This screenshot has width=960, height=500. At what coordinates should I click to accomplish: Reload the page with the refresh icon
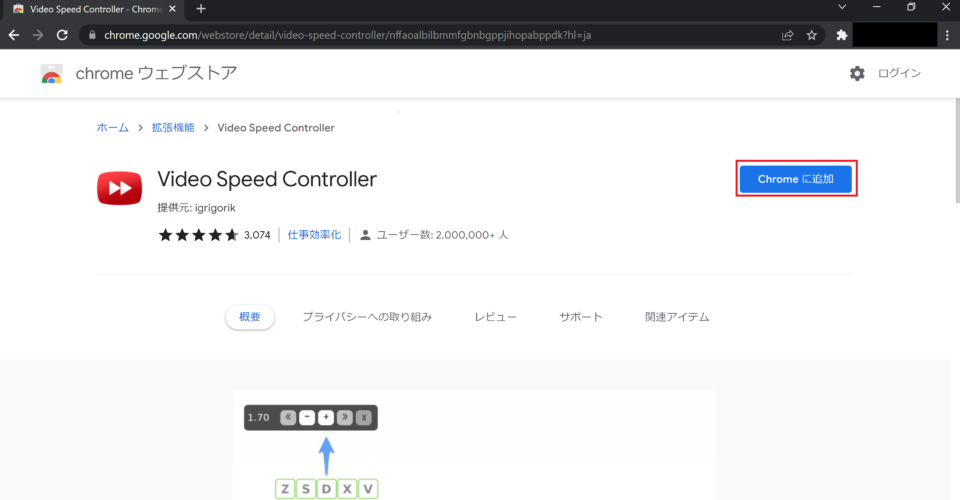62,35
